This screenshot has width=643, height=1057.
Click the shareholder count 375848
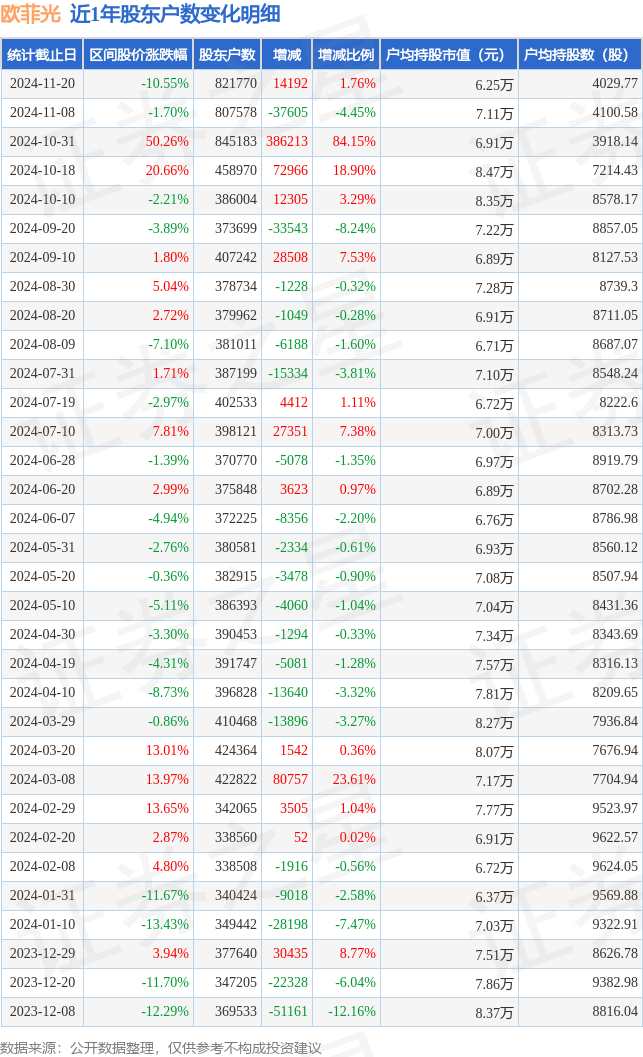236,489
